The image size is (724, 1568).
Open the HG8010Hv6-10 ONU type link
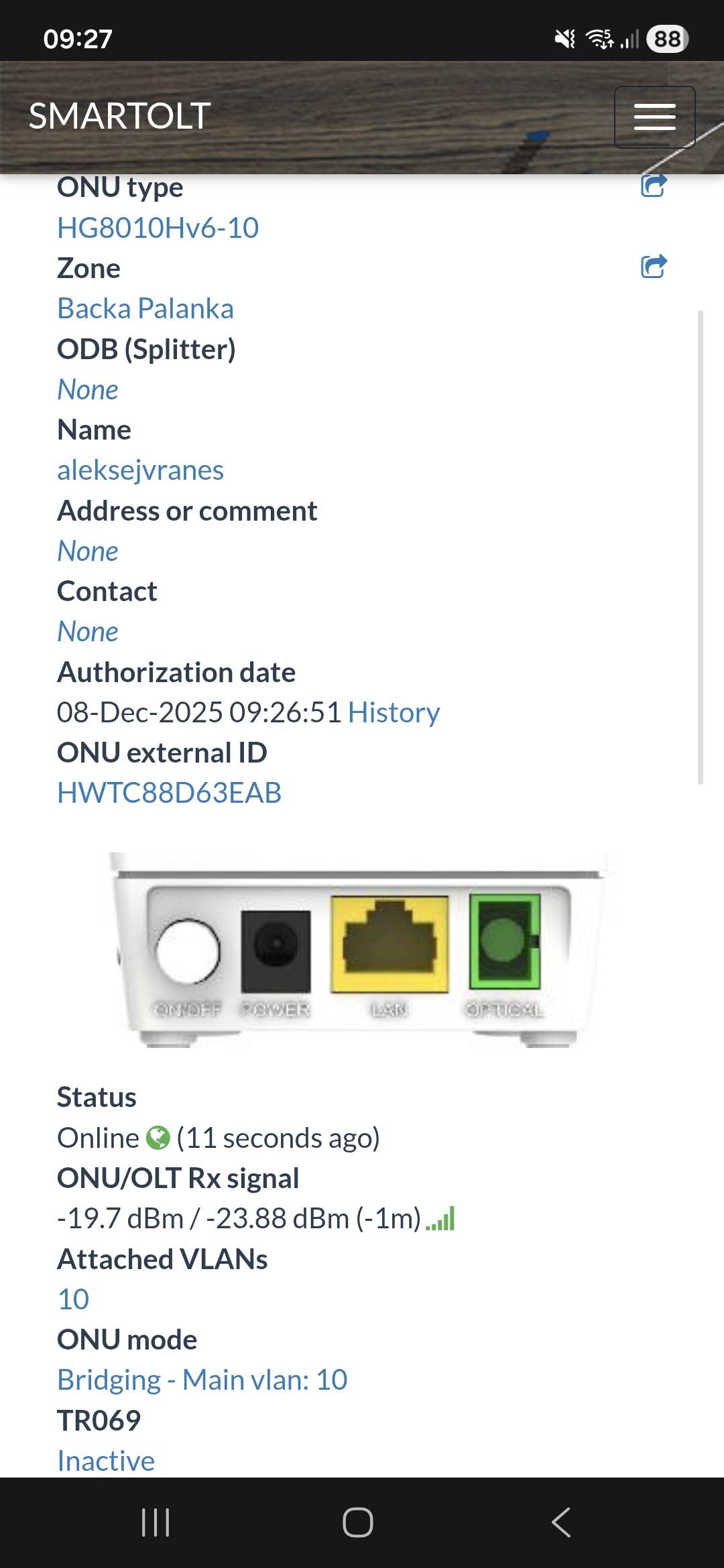click(158, 228)
